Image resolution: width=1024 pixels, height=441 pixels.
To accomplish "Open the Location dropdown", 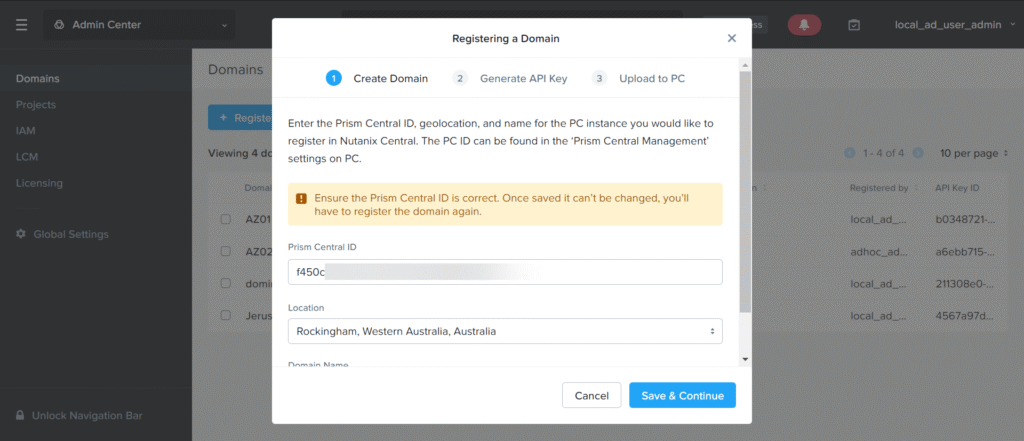I will [504, 331].
